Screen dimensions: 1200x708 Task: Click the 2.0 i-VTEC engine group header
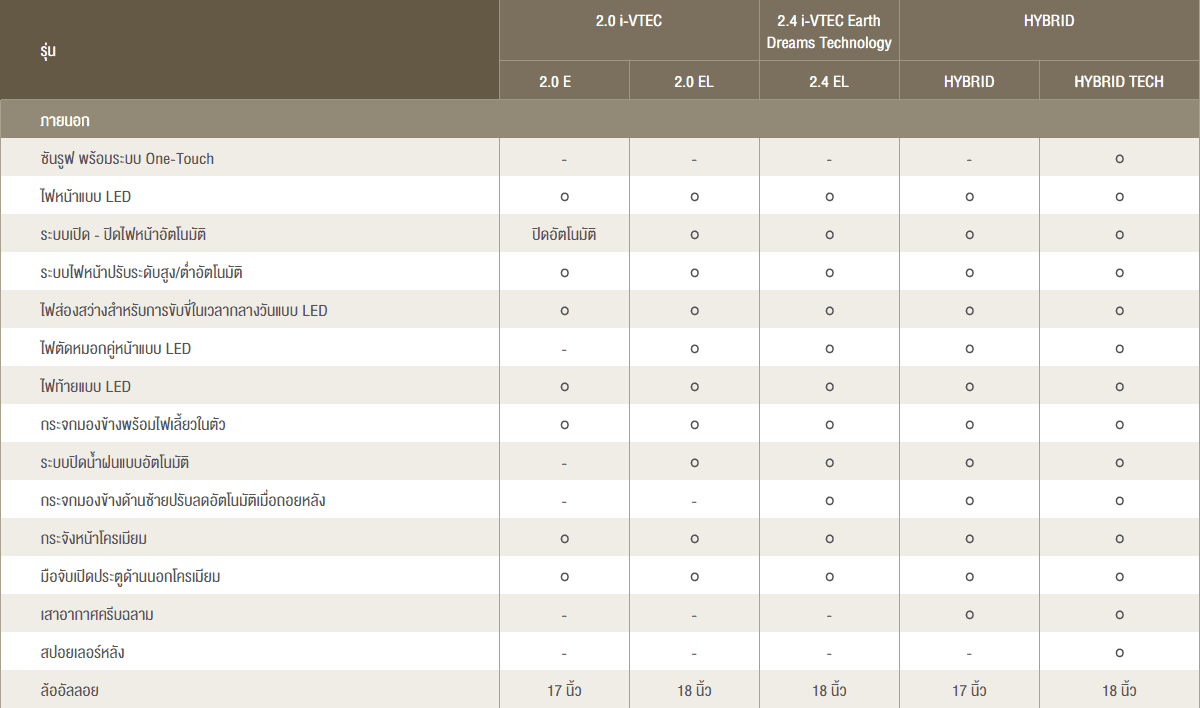629,21
